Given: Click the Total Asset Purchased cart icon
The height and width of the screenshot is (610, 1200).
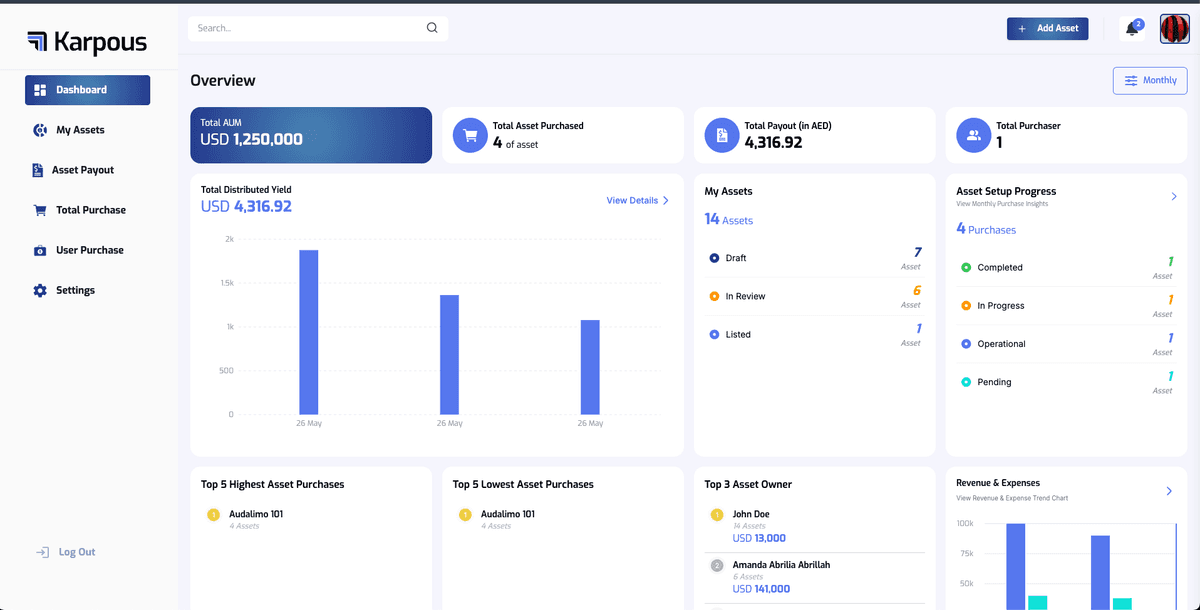Looking at the screenshot, I should click(470, 135).
